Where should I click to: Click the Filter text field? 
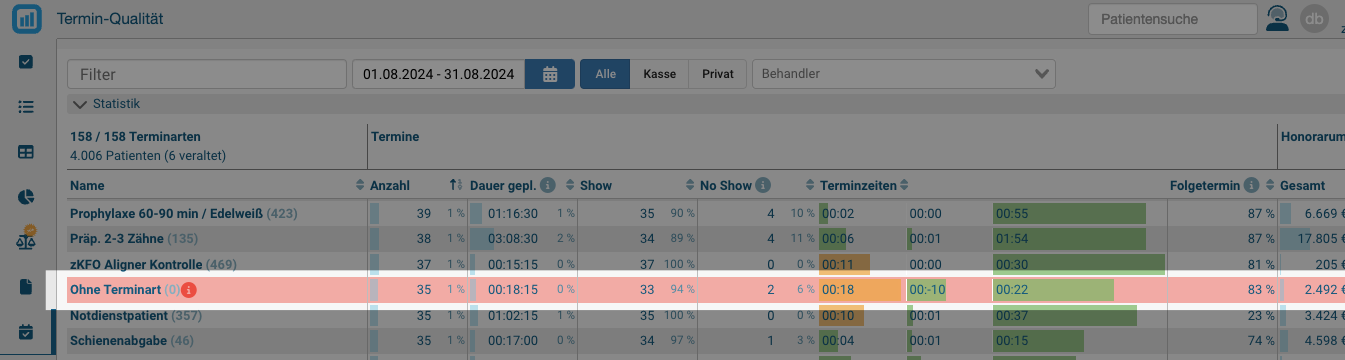(207, 74)
